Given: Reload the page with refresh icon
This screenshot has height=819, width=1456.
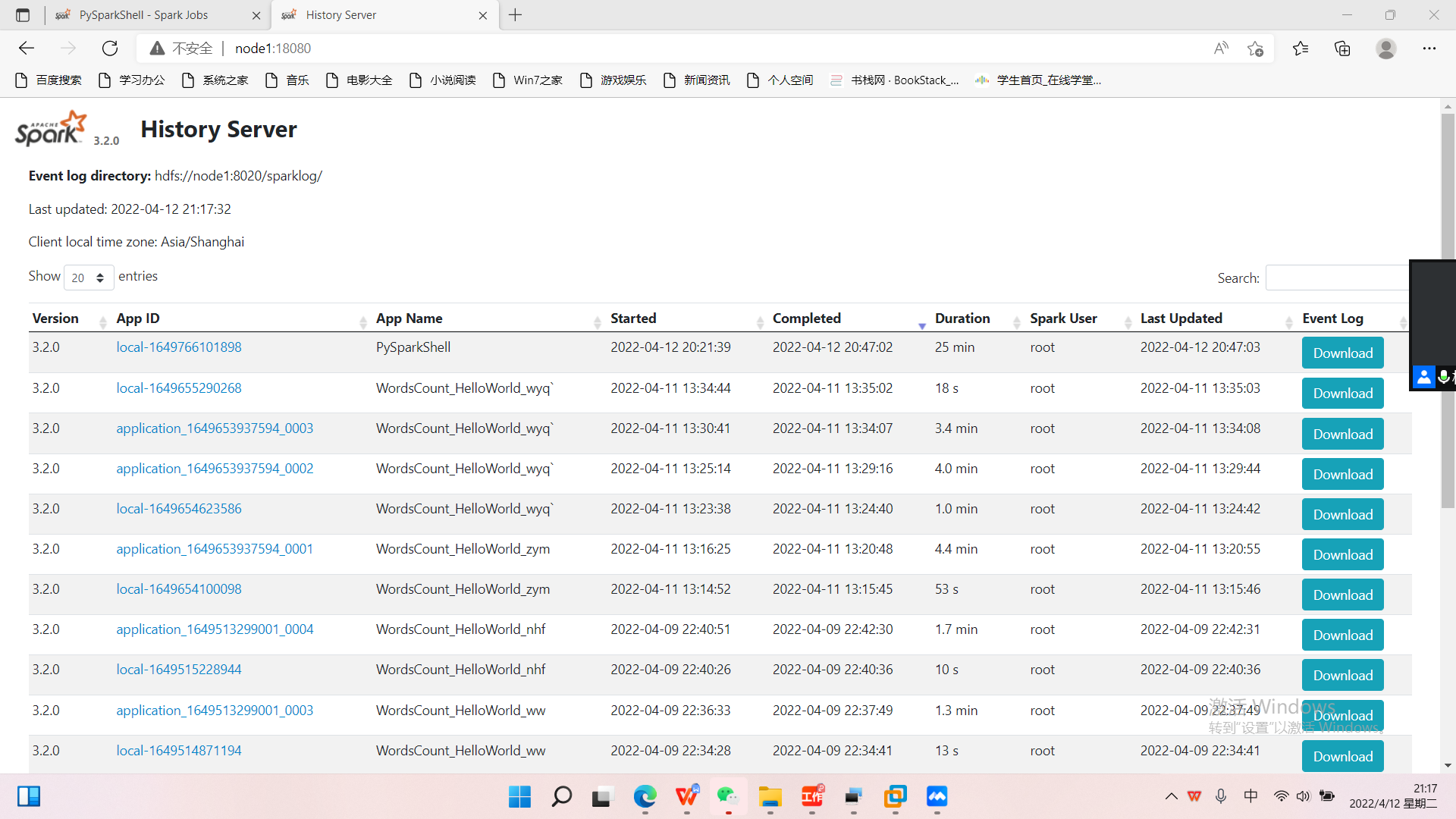Looking at the screenshot, I should pos(110,49).
